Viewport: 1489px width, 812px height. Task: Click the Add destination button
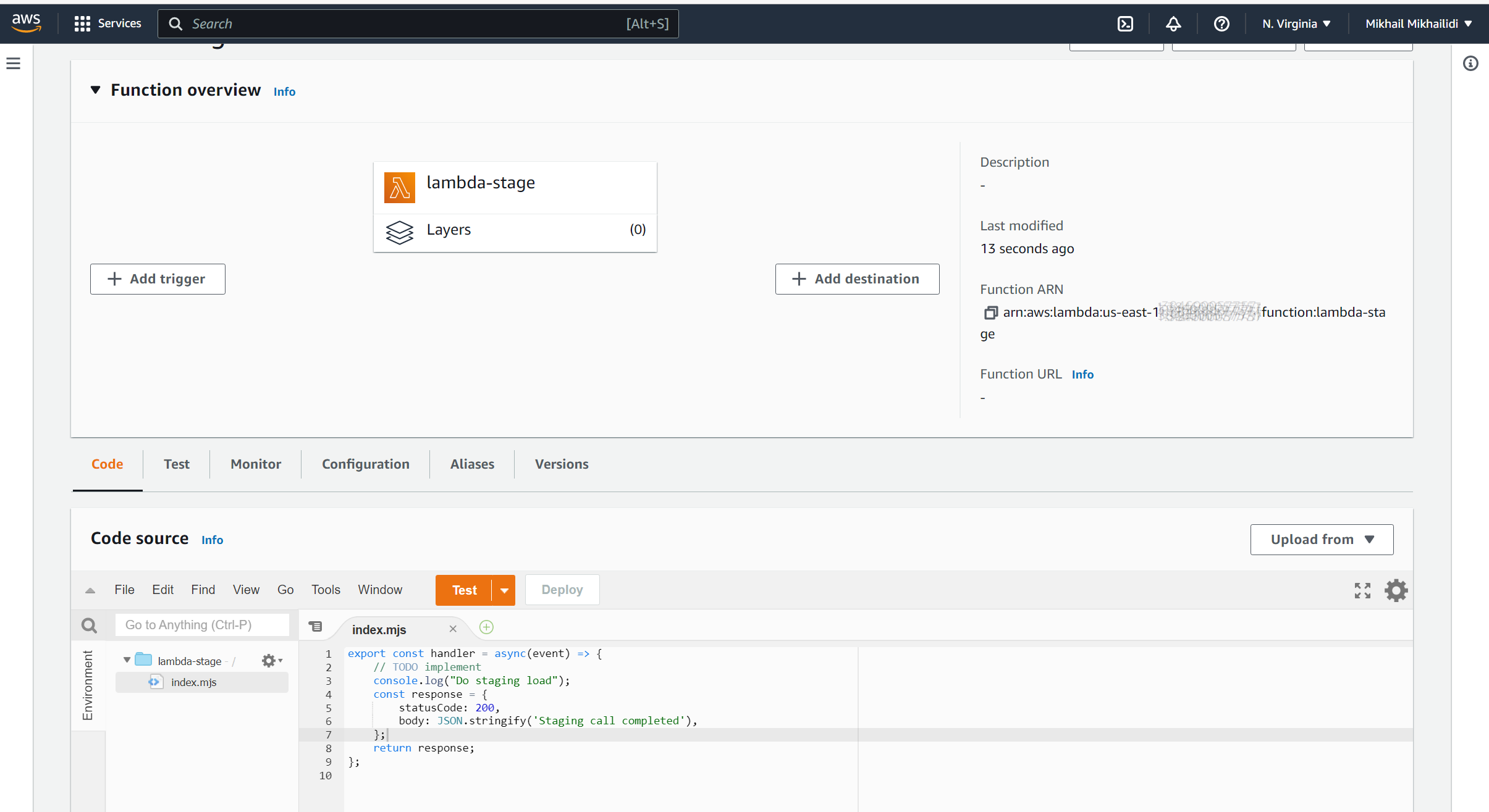tap(857, 279)
